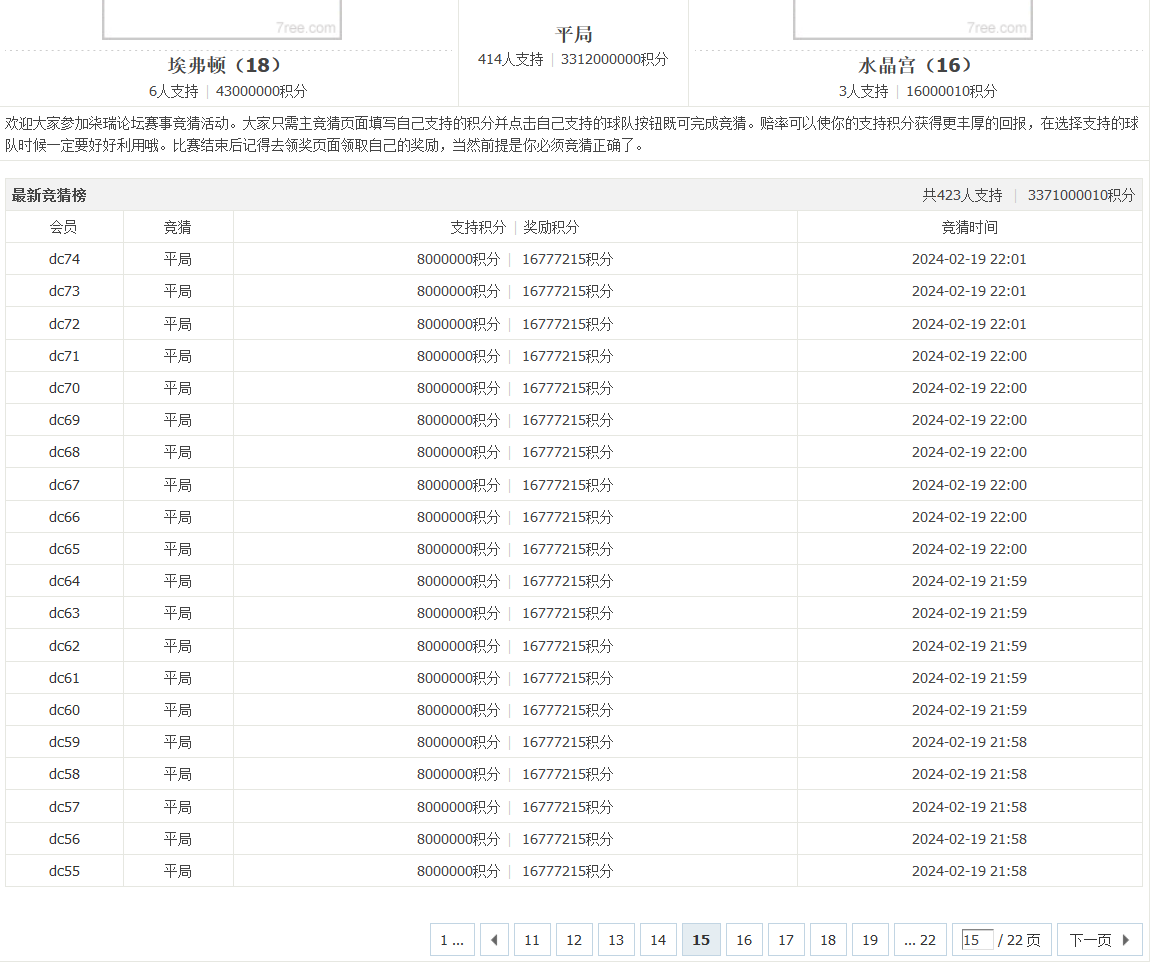The image size is (1151, 966).
Task: Select page 12 in the pagination bar
Action: tap(574, 939)
